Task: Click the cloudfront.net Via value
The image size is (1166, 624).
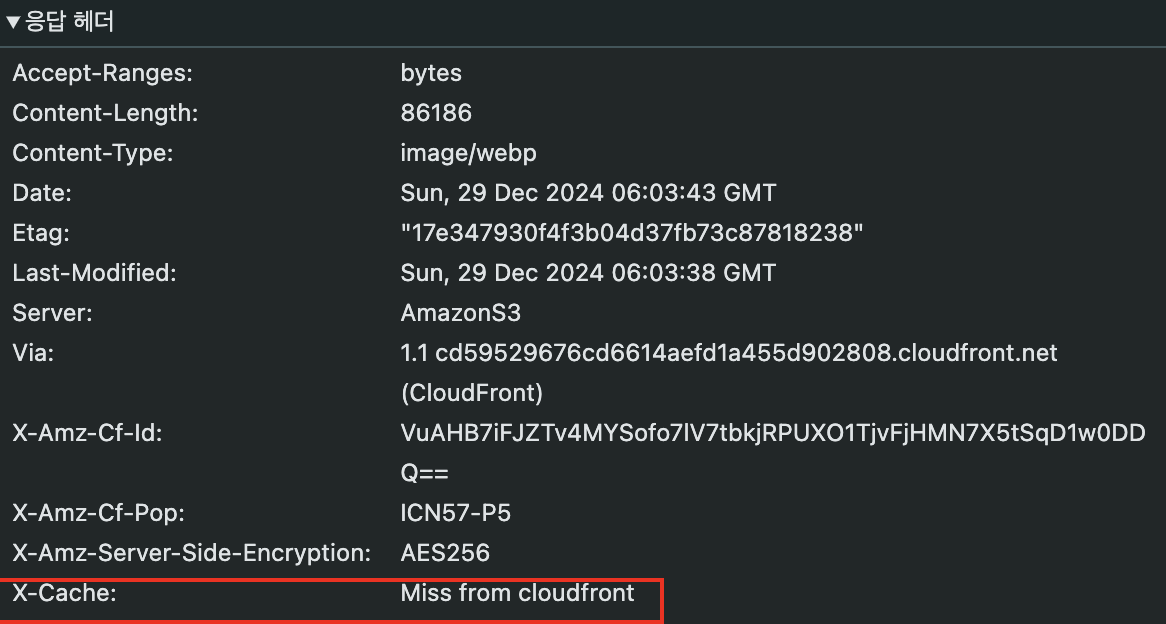Action: (x=729, y=353)
